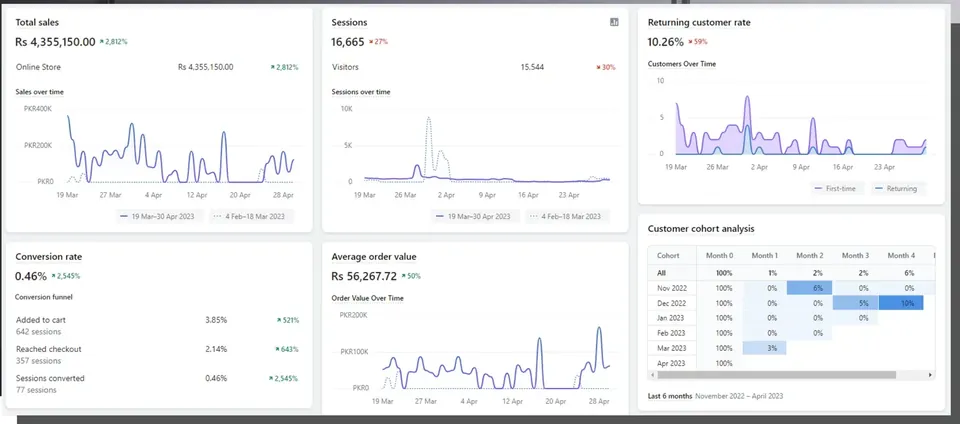The image size is (960, 424).
Task: Click the 59% returning rate decrease indicator
Action: point(697,42)
